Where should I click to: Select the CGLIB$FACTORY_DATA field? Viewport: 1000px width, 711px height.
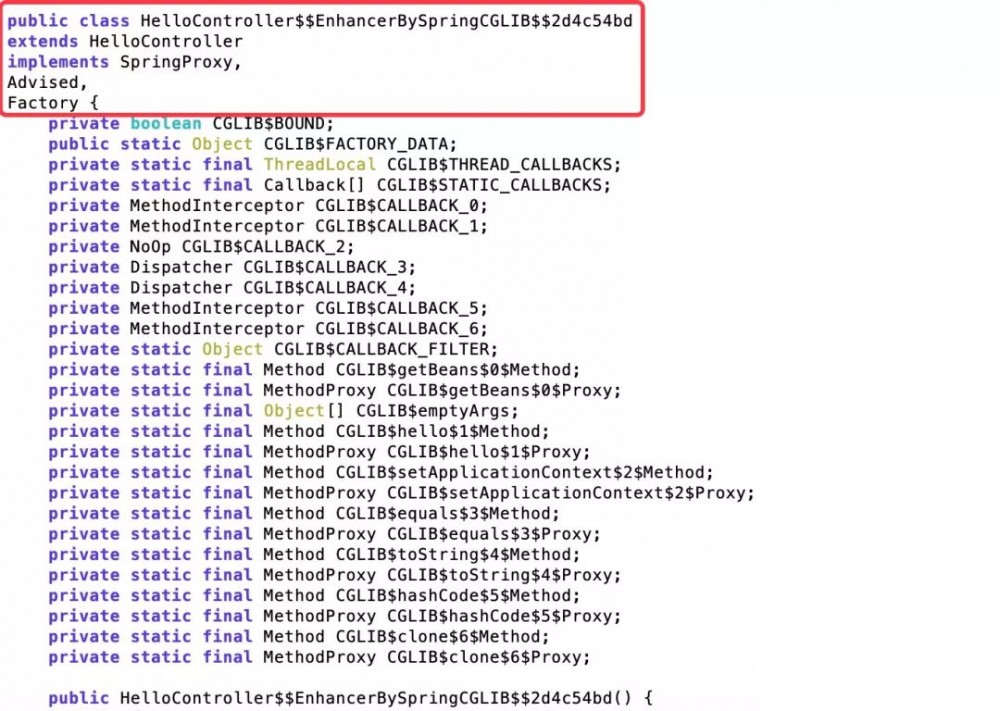point(253,144)
